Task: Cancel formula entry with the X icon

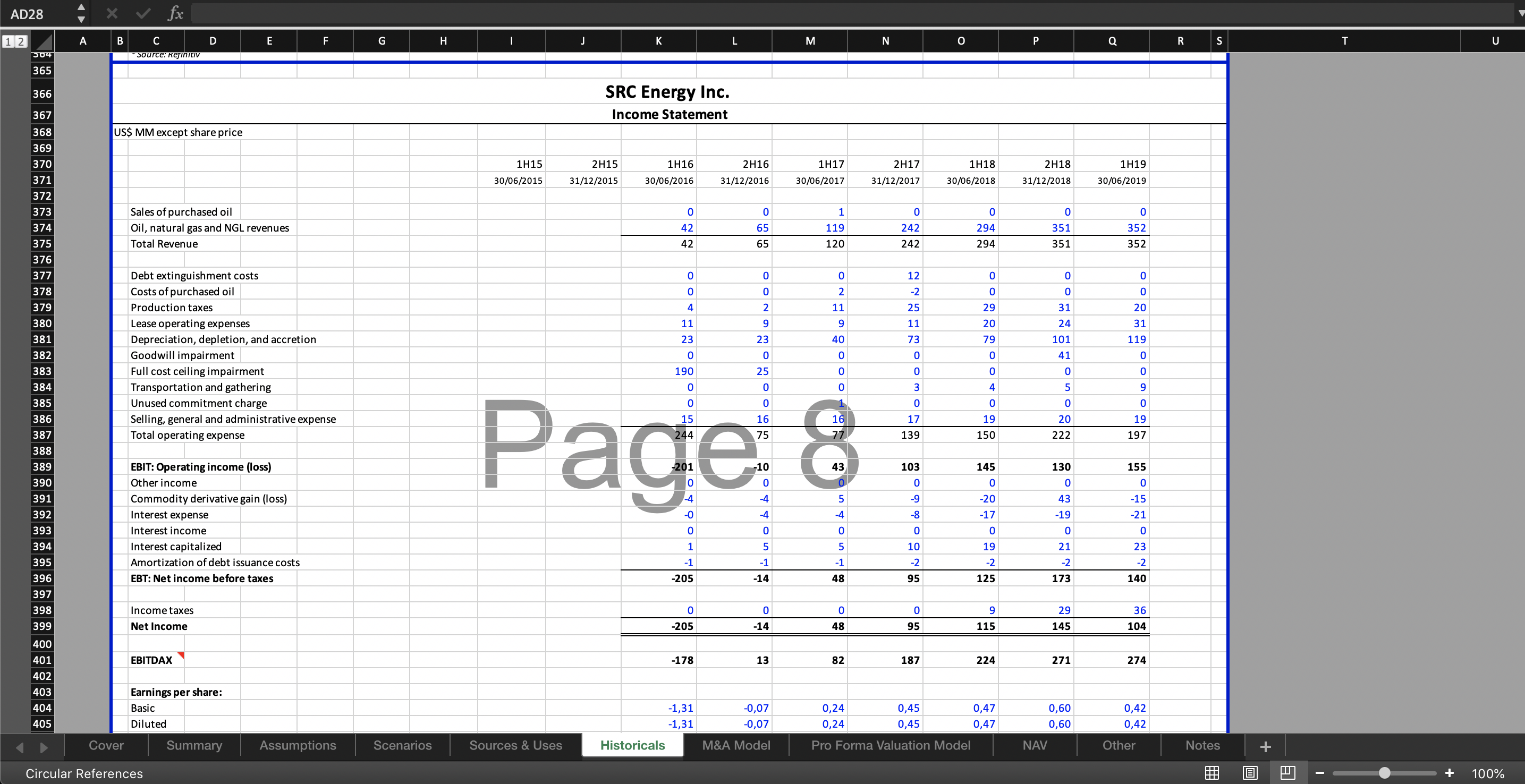Action: [112, 13]
